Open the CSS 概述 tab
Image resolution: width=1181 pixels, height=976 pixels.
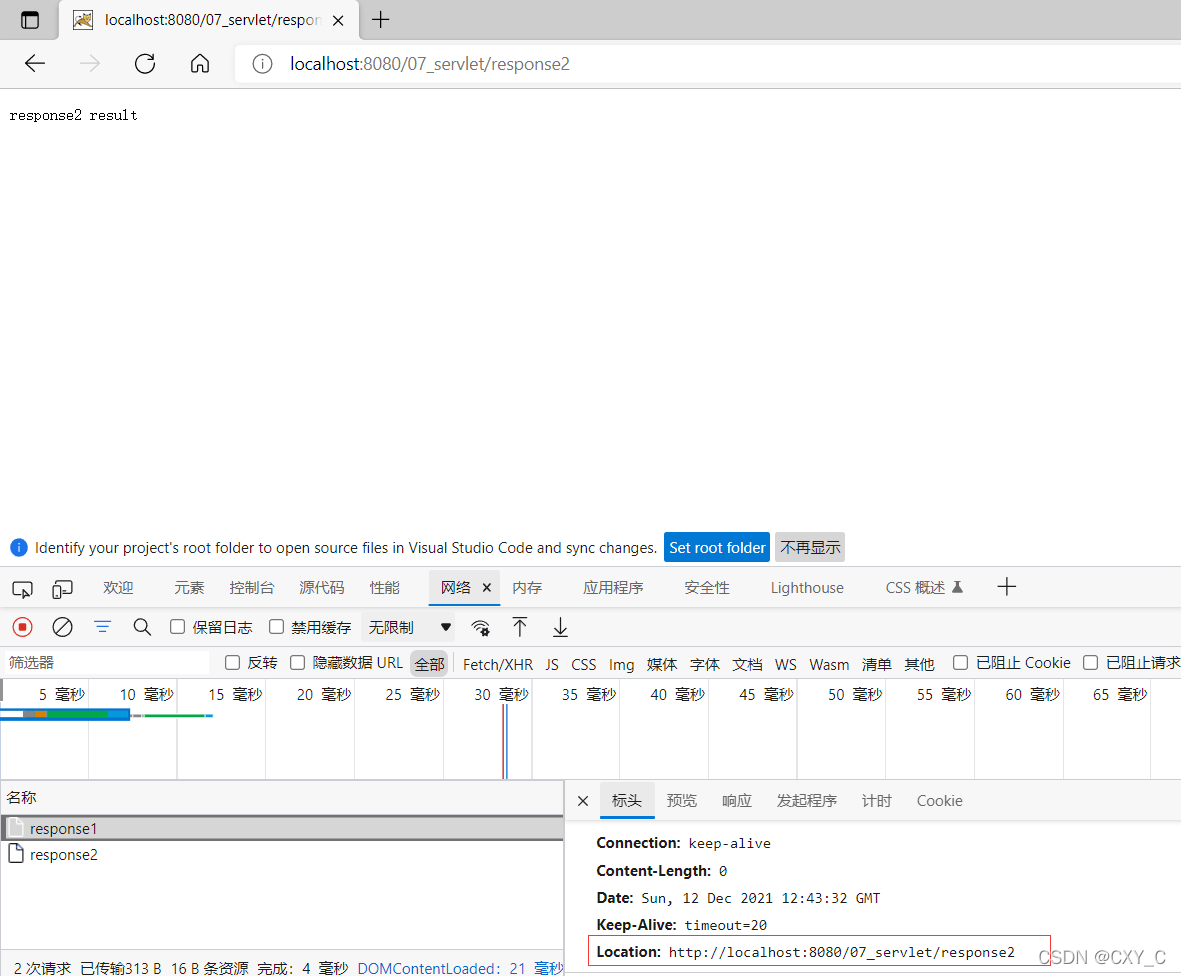pyautogui.click(x=923, y=587)
